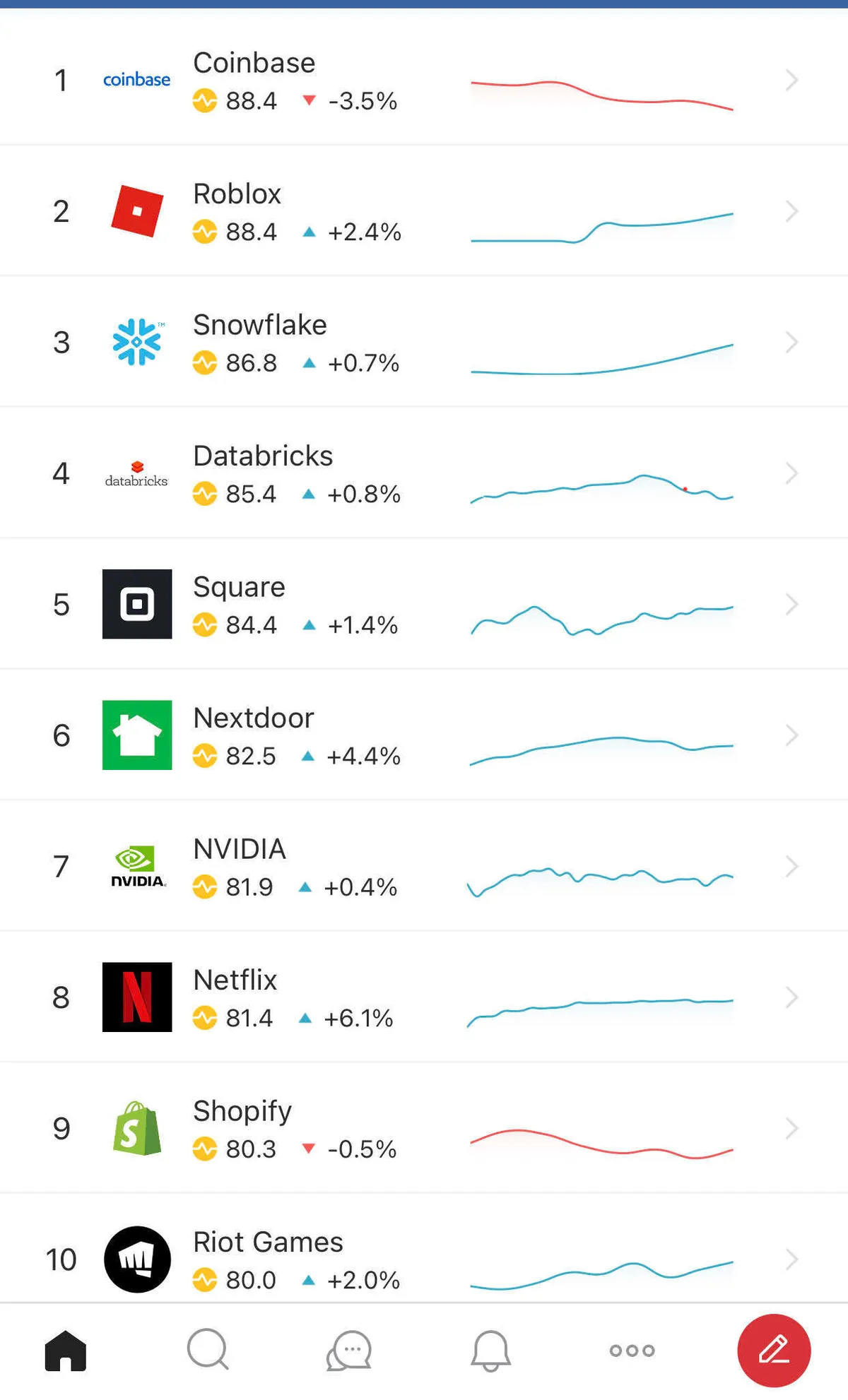Image resolution: width=848 pixels, height=1400 pixels.
Task: Tap the Riot Games fist logo
Action: pos(137,1259)
